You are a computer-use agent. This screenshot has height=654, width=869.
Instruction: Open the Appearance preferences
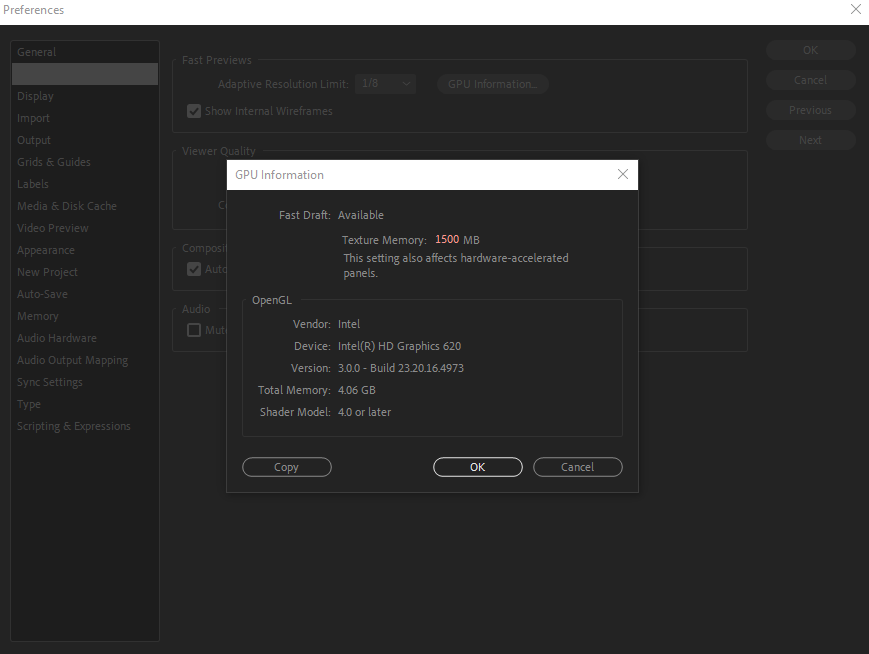[47, 250]
